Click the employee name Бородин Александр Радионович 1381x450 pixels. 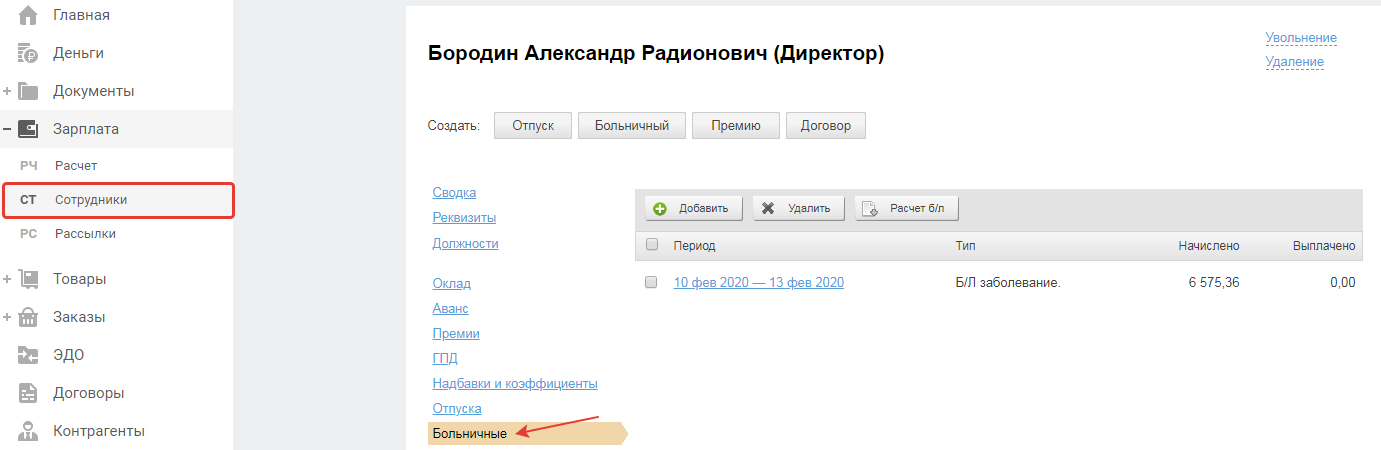[x=597, y=54]
